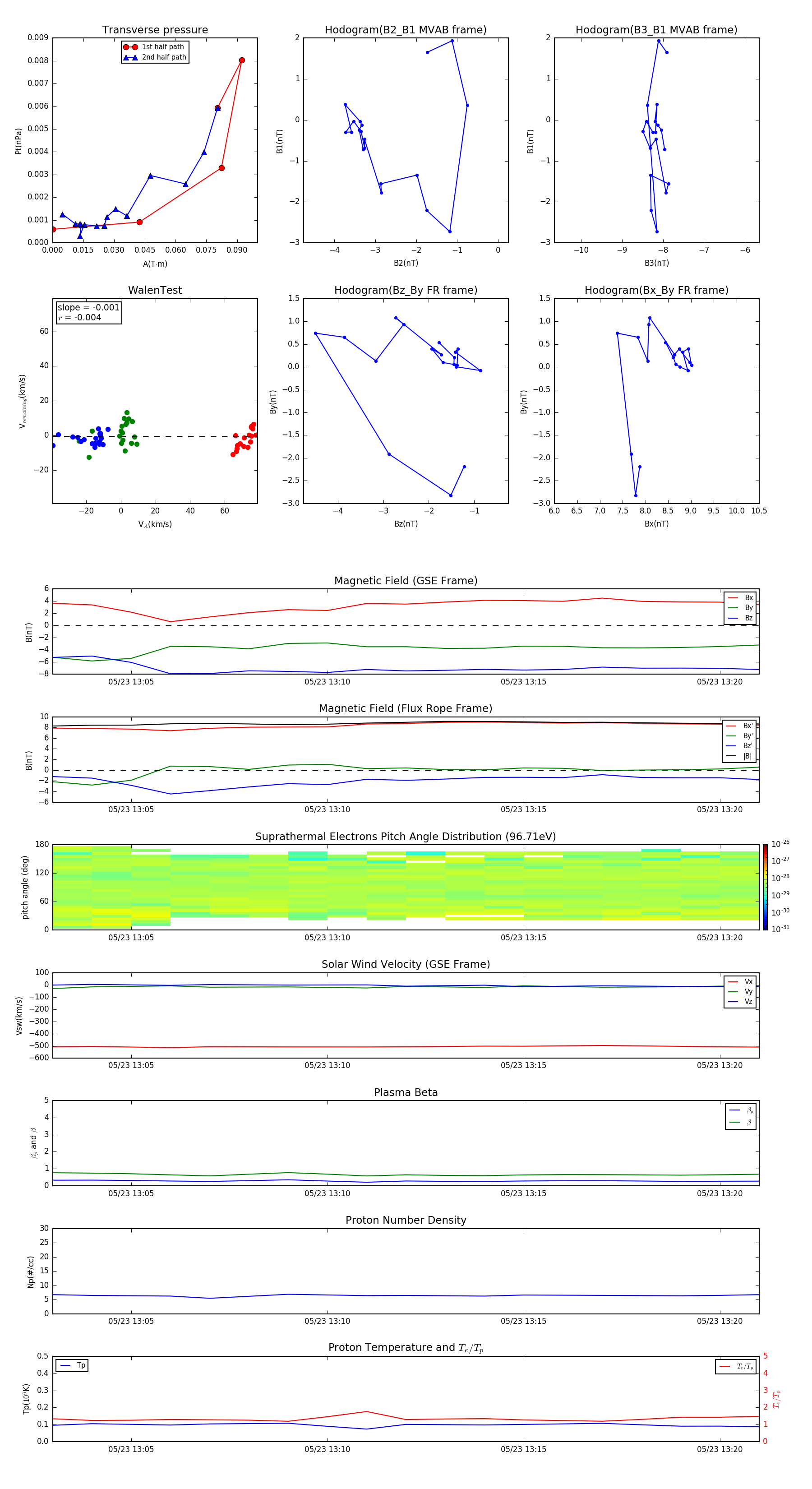
Task: Click the 'βp' legend entry in Plasma Beta
Action: tap(741, 1110)
